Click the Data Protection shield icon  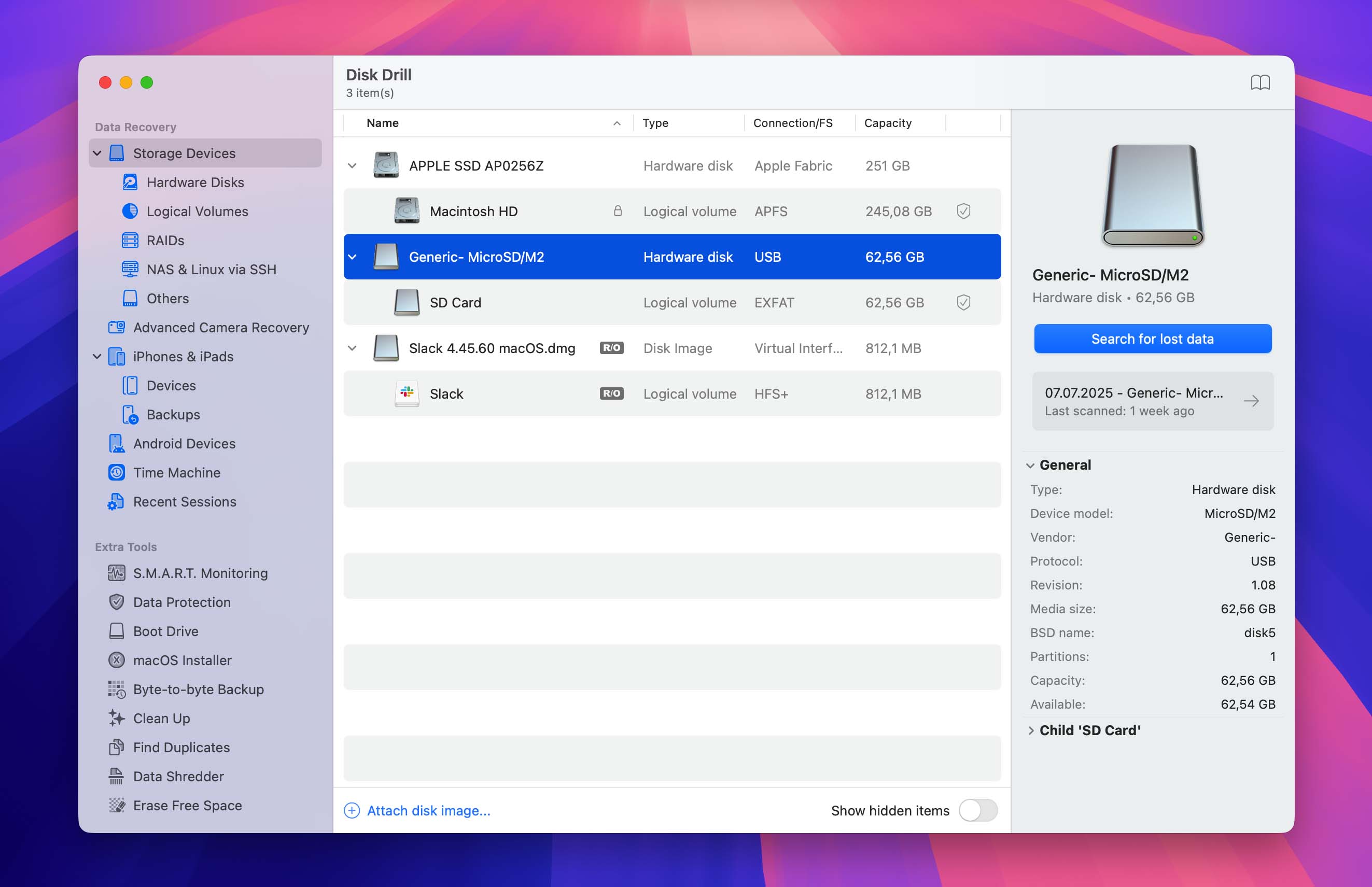pos(116,602)
